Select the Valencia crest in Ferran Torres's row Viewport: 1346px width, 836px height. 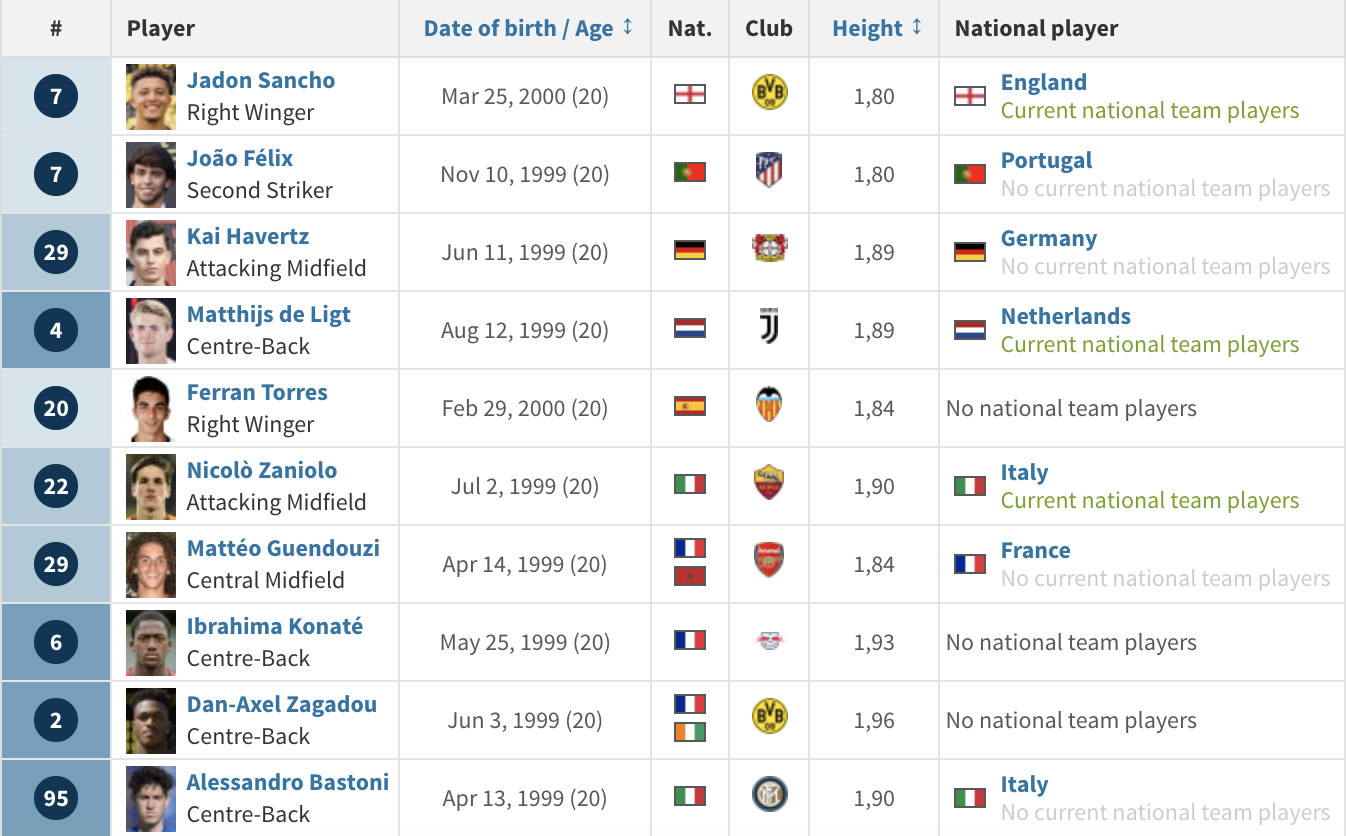coord(769,406)
